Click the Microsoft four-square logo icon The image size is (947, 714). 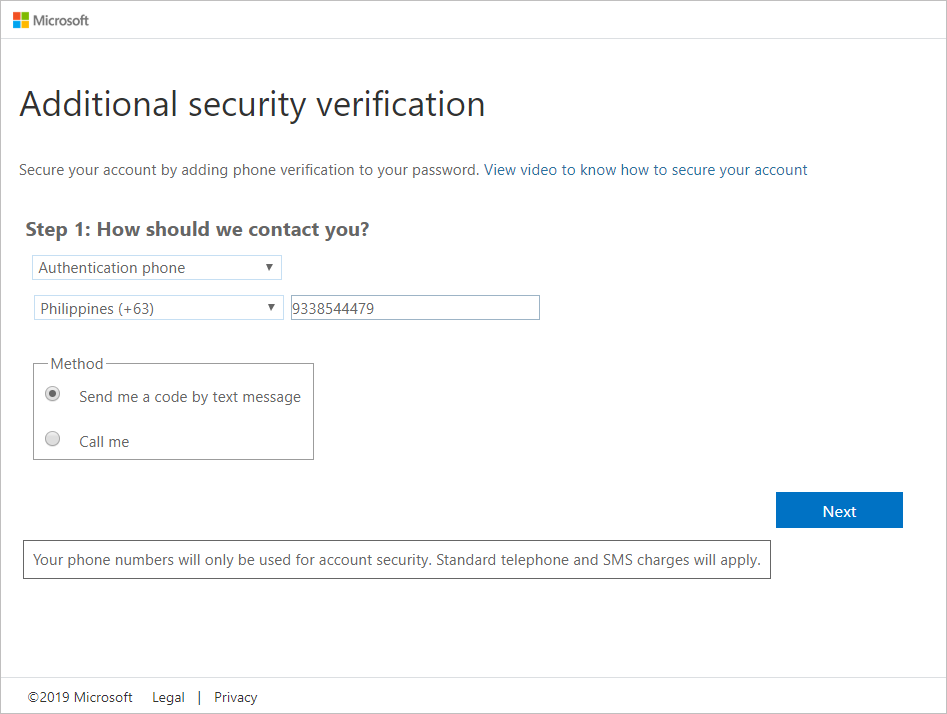click(x=21, y=20)
